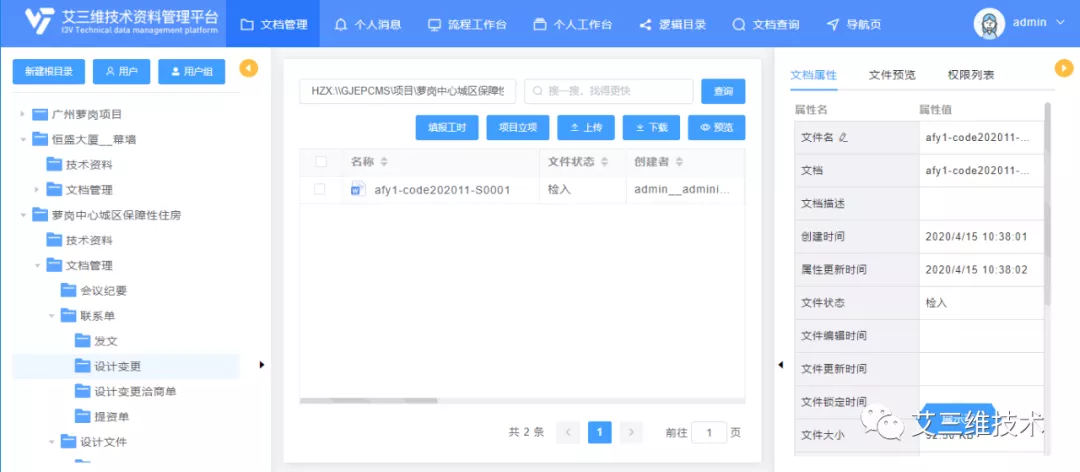Collapse left panel with orange arrow button

[x=249, y=68]
